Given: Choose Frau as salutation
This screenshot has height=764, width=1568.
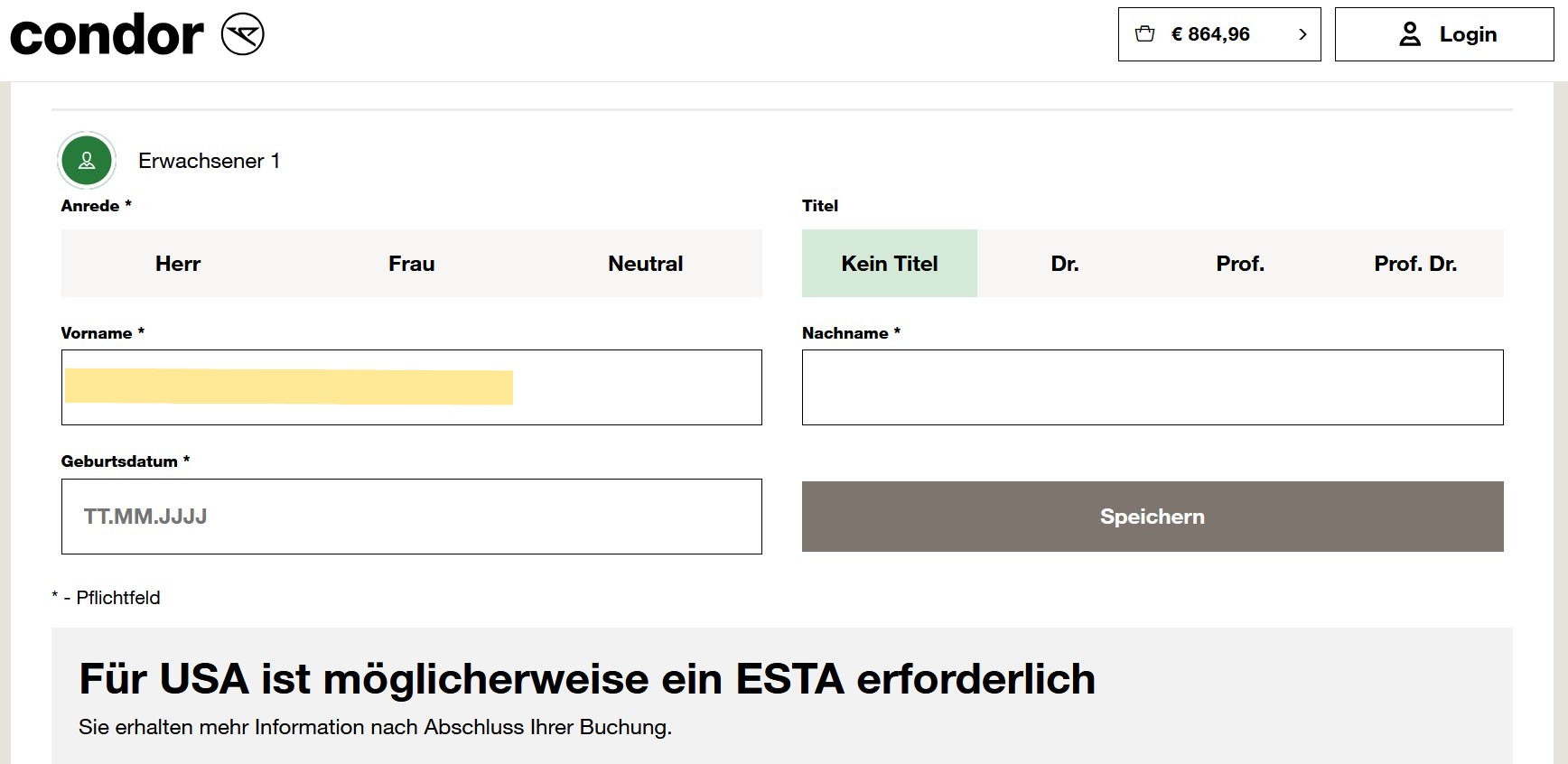Looking at the screenshot, I should [x=411, y=264].
